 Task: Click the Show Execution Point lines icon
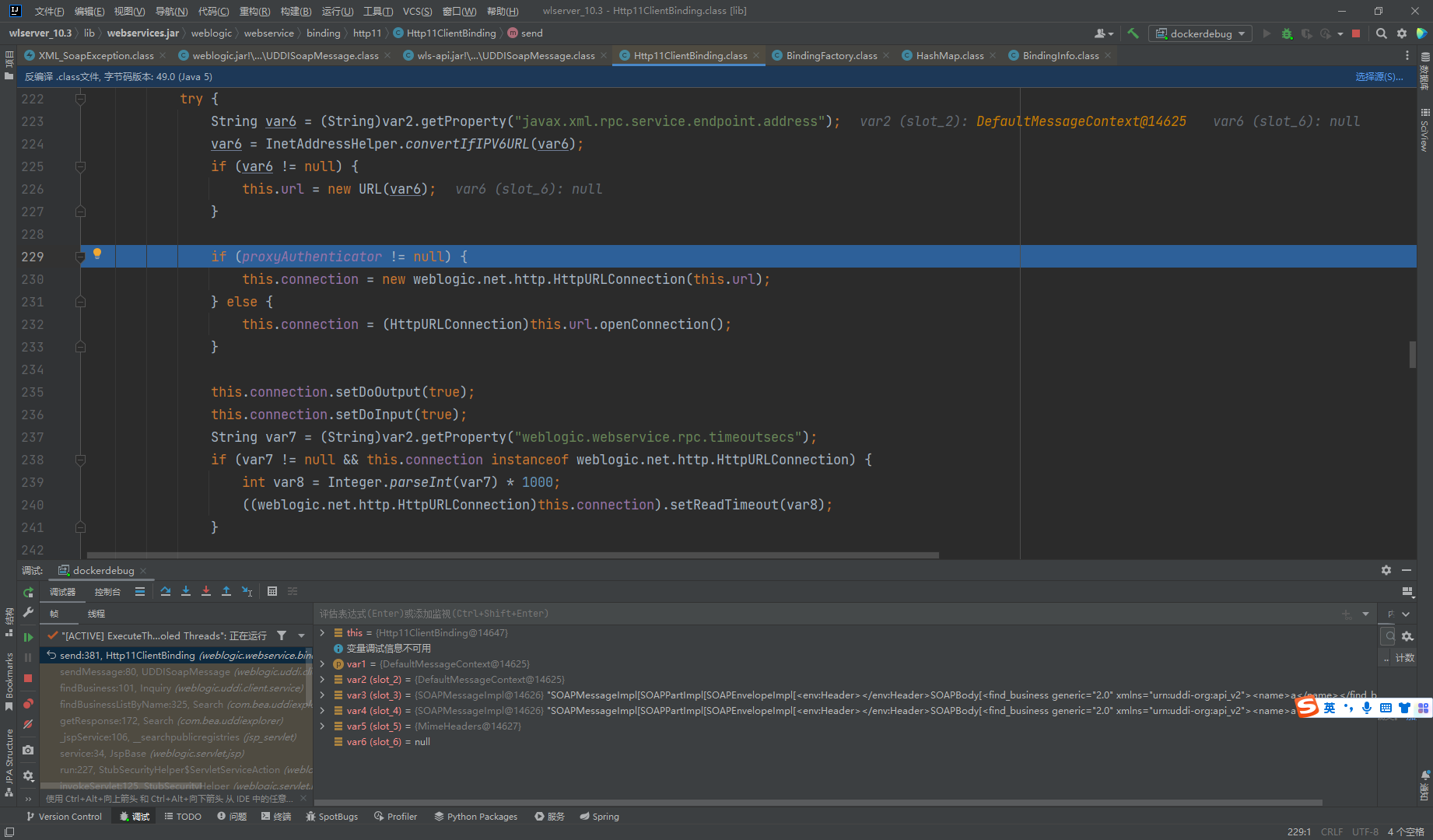140,591
